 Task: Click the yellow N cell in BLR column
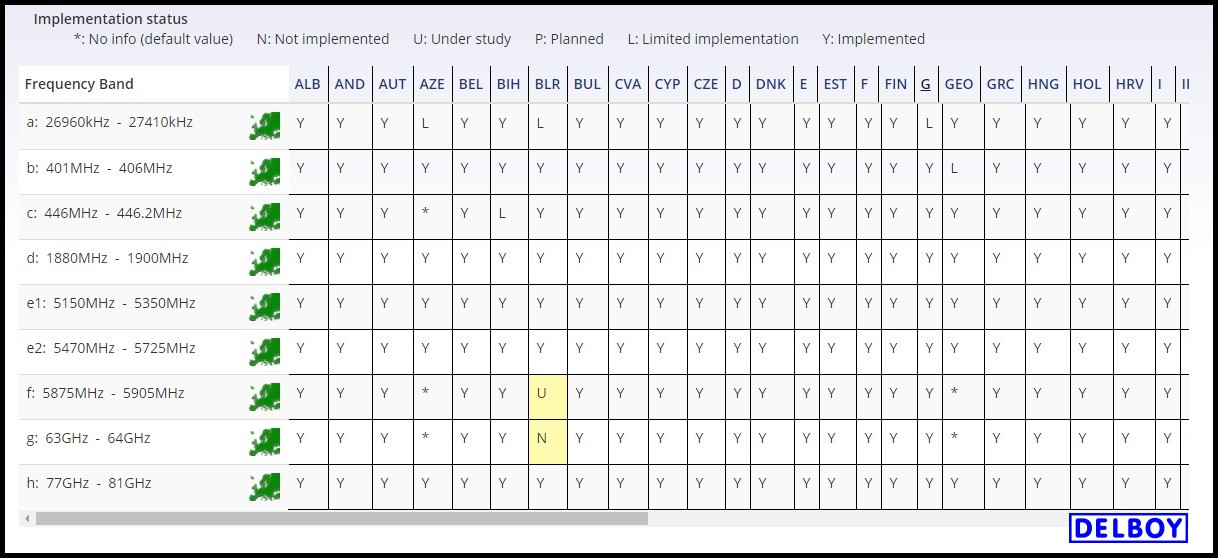pyautogui.click(x=547, y=438)
